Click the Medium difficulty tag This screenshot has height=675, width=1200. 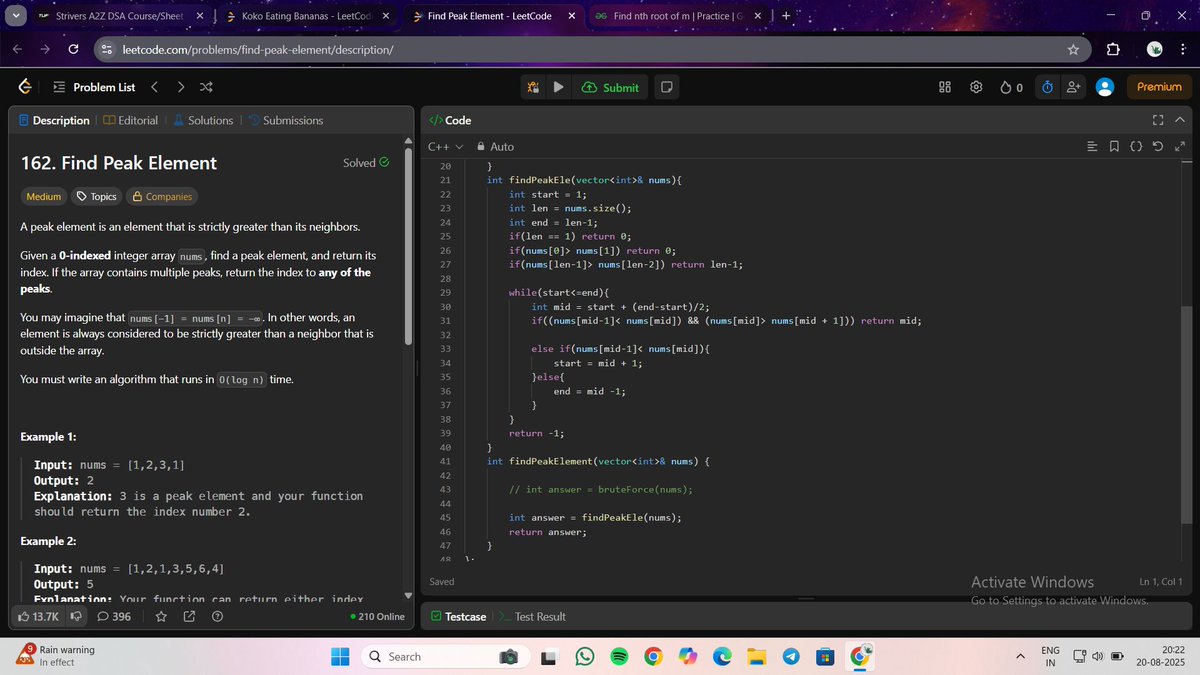[43, 197]
